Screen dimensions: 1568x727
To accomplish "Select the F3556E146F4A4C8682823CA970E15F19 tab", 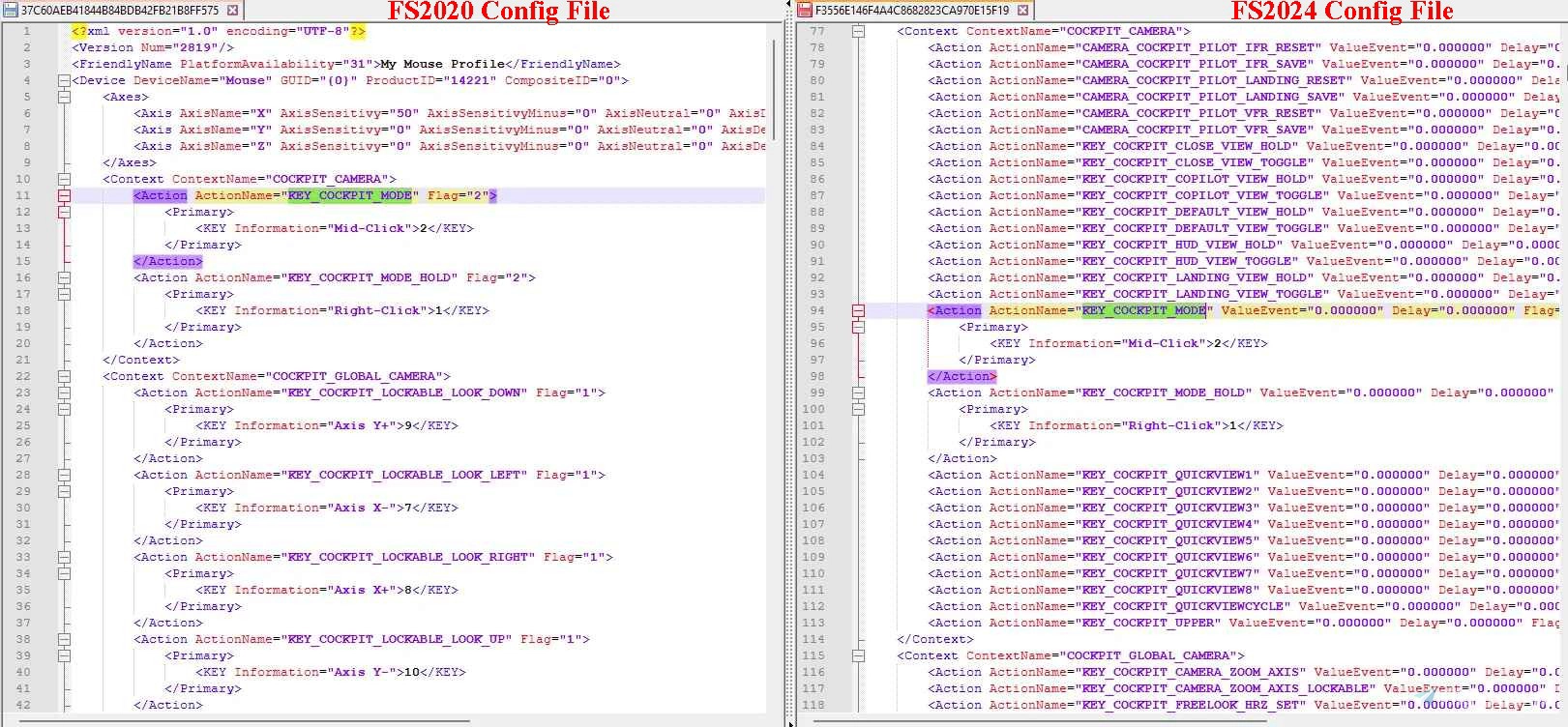I will (x=911, y=11).
